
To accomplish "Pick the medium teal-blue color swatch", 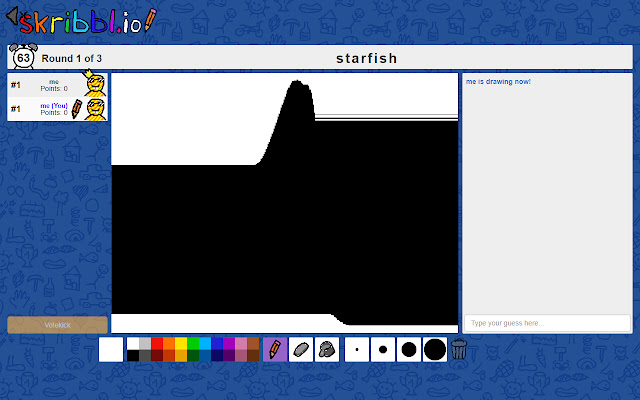I will point(205,356).
